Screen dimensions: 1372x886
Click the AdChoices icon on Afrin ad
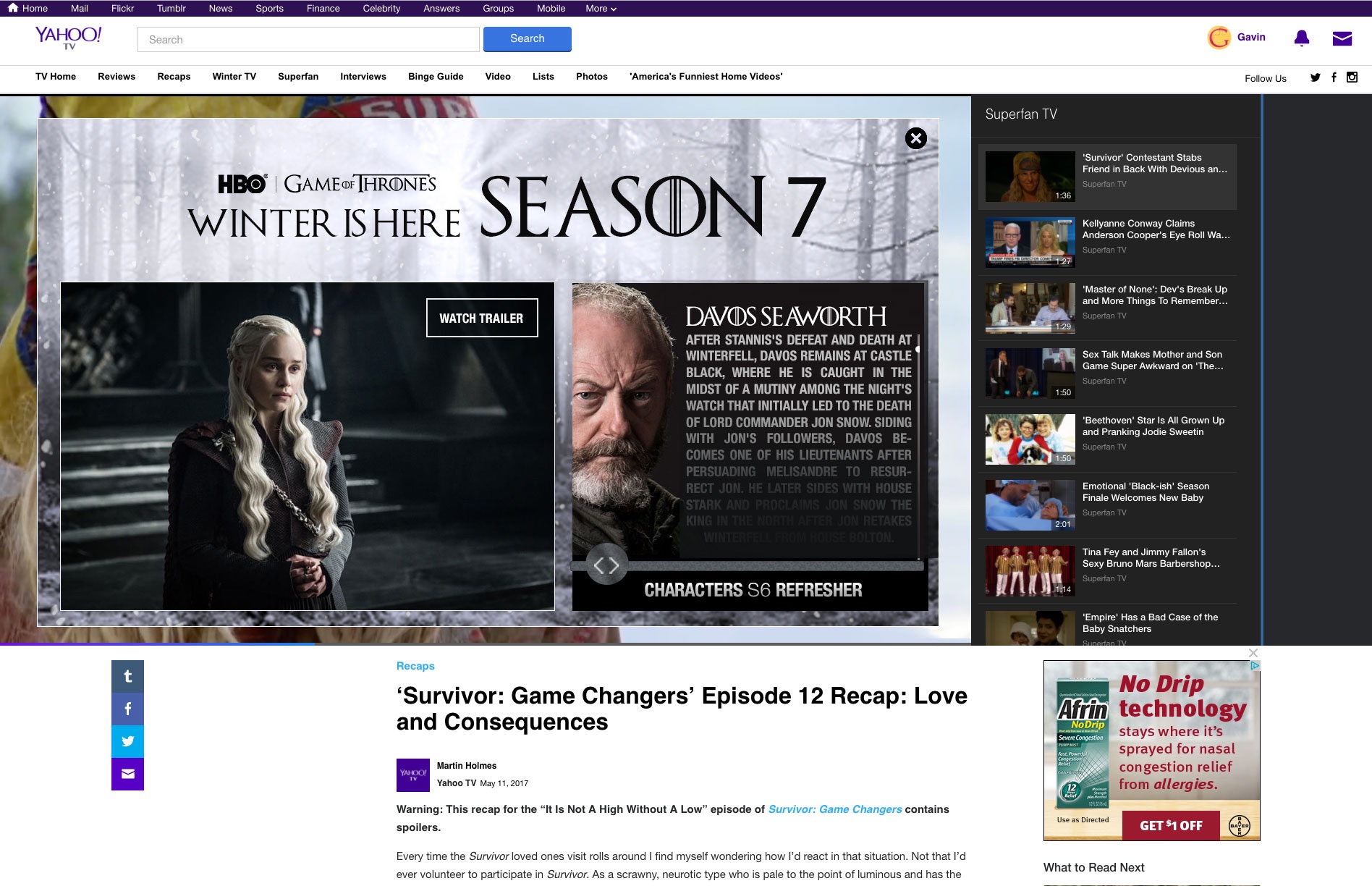(x=1255, y=665)
